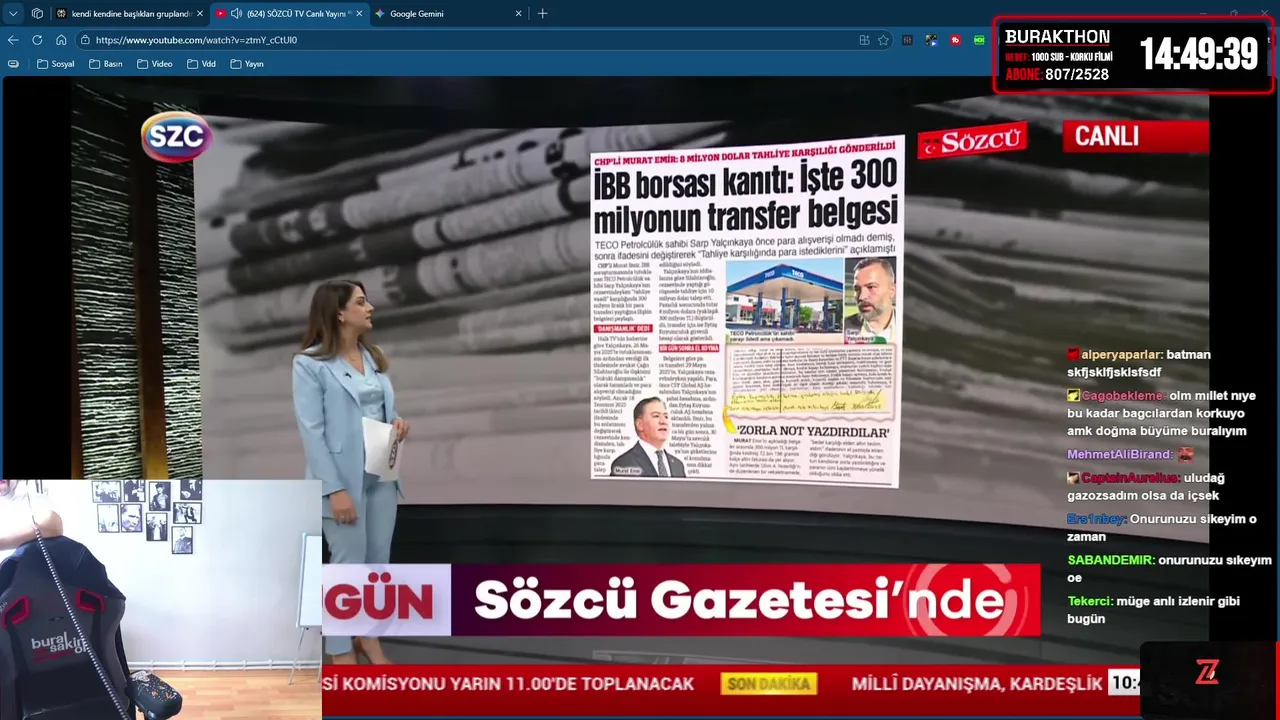Click the 'İBB borsası kanıtı' headline
Viewport: 1280px width, 720px height.
tap(746, 198)
